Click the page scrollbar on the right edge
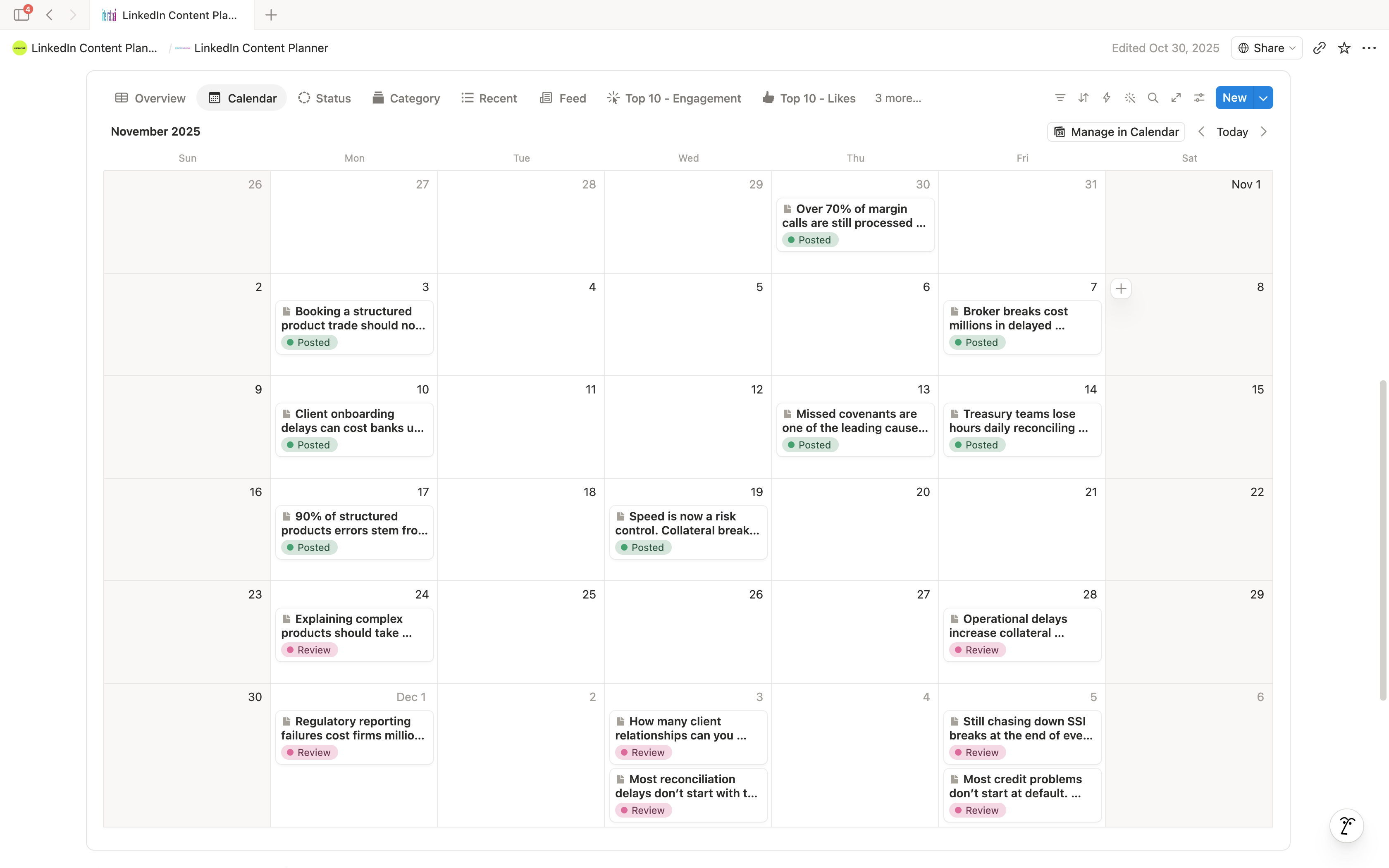The width and height of the screenshot is (1389, 868). (x=1383, y=540)
